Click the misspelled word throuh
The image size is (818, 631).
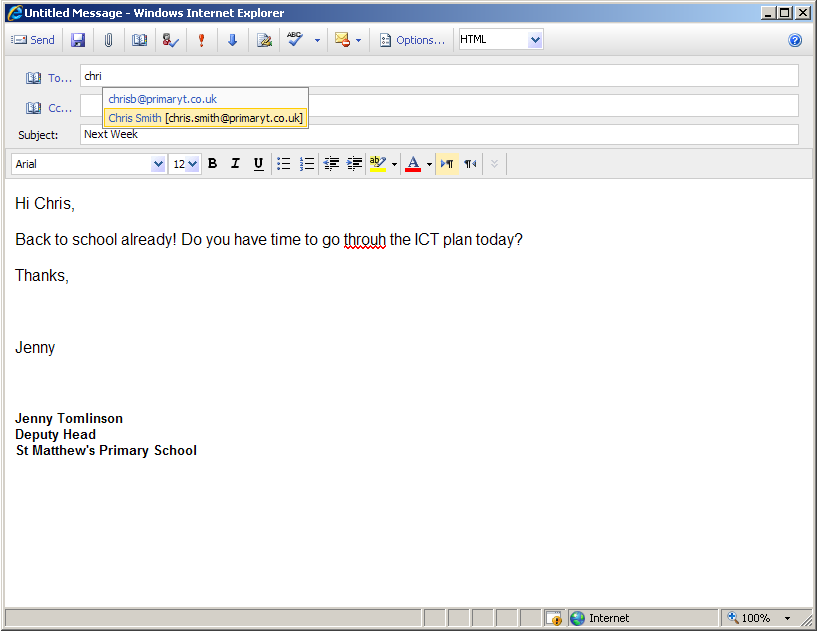click(x=365, y=240)
